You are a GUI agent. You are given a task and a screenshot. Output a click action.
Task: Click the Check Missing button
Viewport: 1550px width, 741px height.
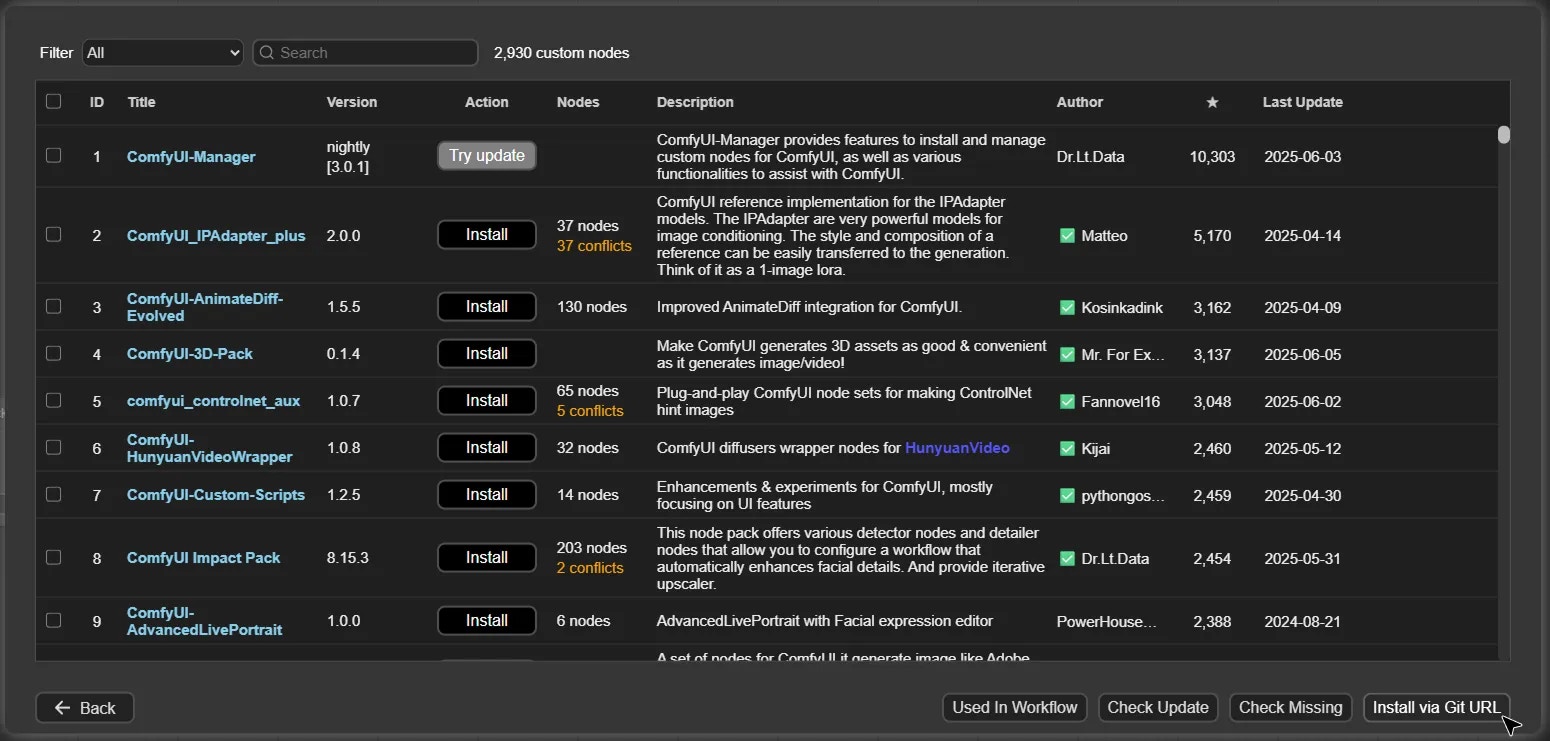1291,707
